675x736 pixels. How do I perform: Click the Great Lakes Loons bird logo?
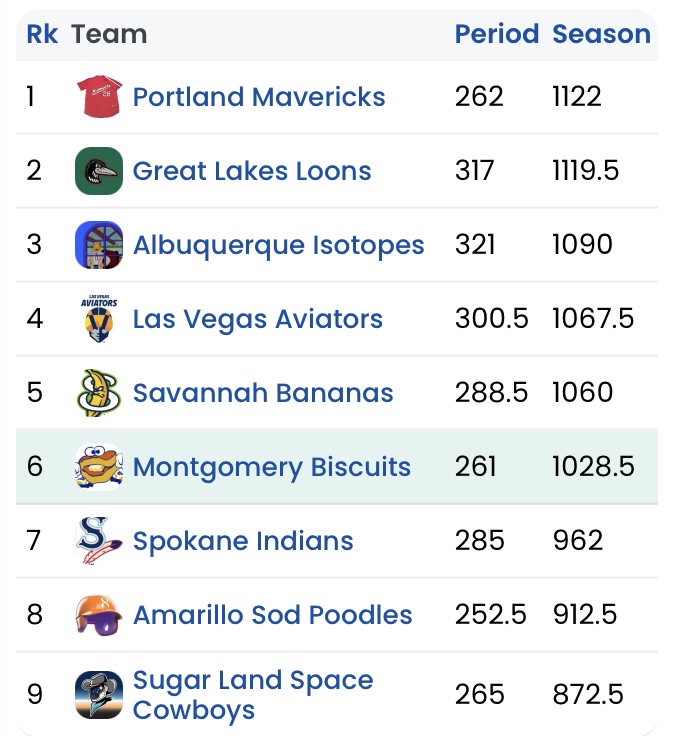[99, 170]
